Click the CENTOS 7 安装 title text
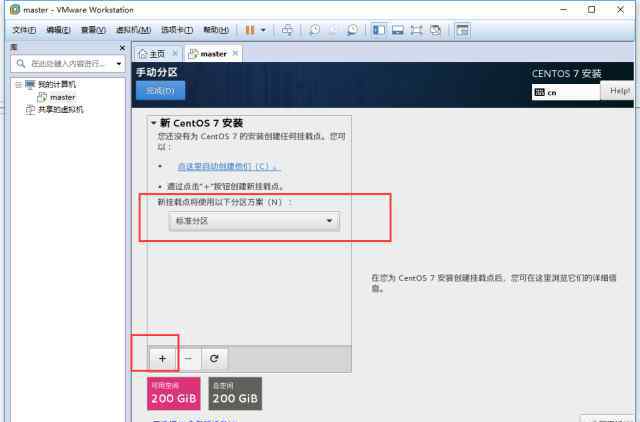The height and width of the screenshot is (422, 640). tap(567, 74)
